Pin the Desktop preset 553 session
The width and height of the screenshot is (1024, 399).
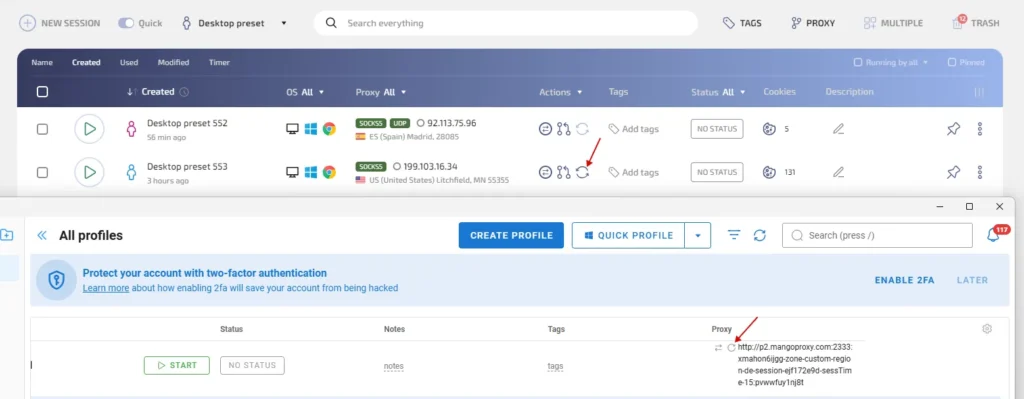pyautogui.click(x=953, y=172)
